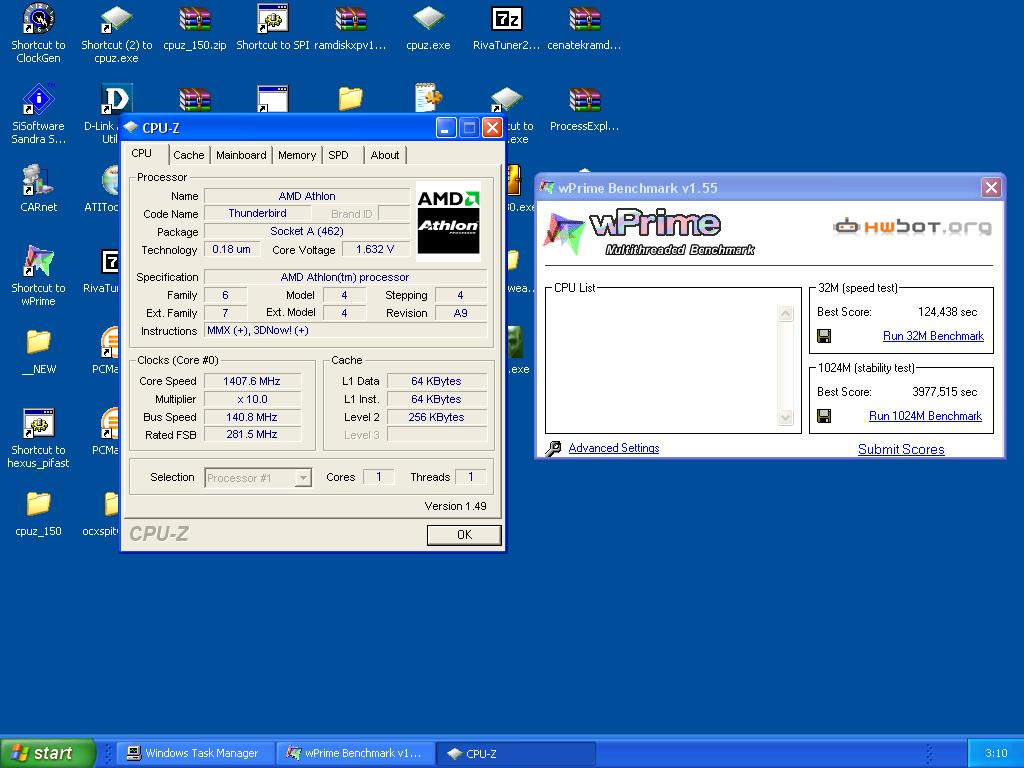Expand the Processor #1 selection dropdown
Screen dimensions: 1024x768
click(303, 478)
